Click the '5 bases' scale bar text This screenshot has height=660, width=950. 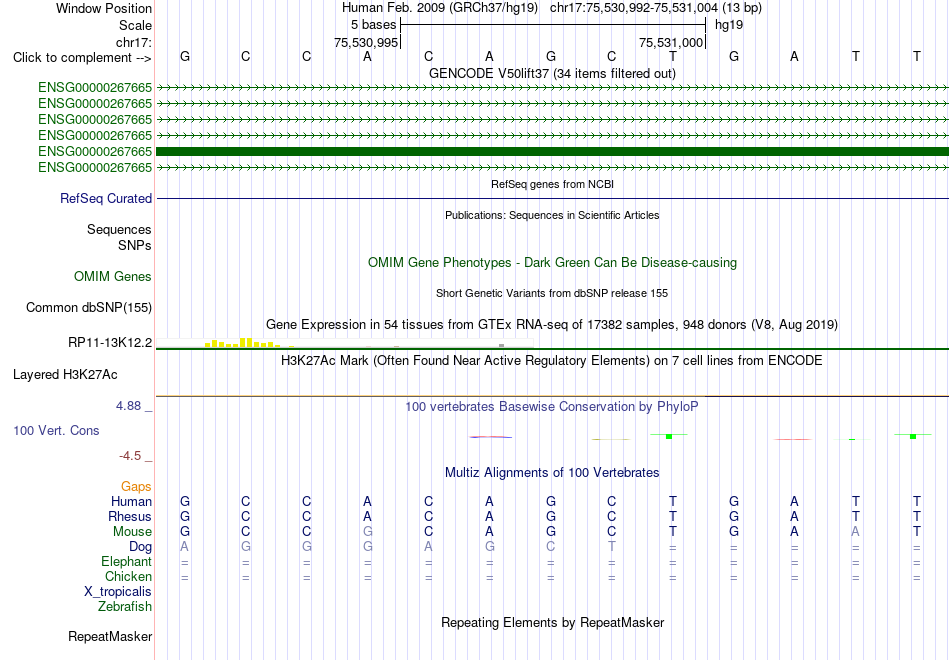point(373,25)
